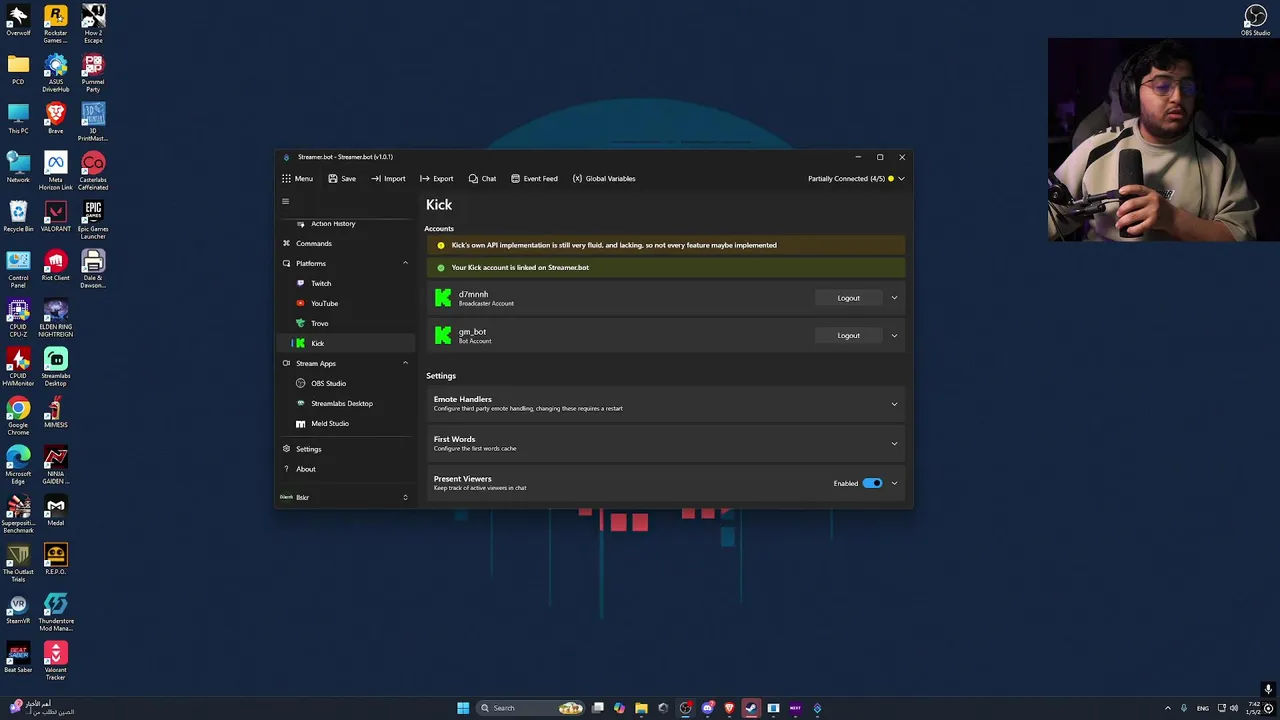Open the Menu grid in Streamer.bot
This screenshot has height=720, width=1280.
(x=297, y=179)
